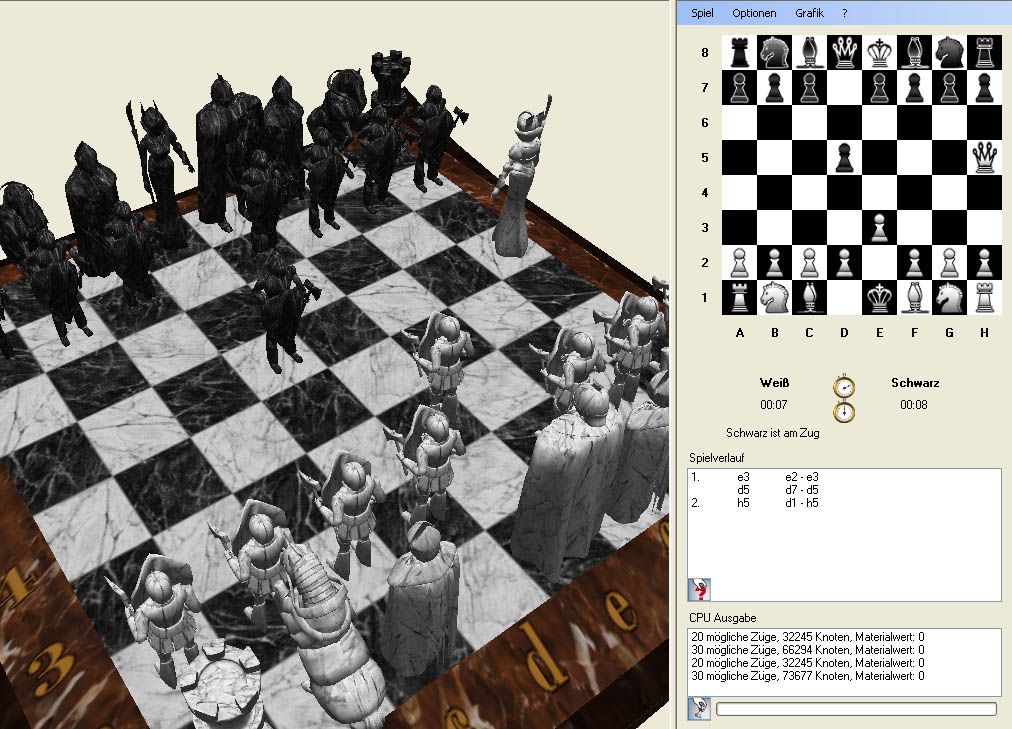Select white queen on h5 in 2D board
Viewport: 1012px width, 729px height.
pyautogui.click(x=984, y=157)
